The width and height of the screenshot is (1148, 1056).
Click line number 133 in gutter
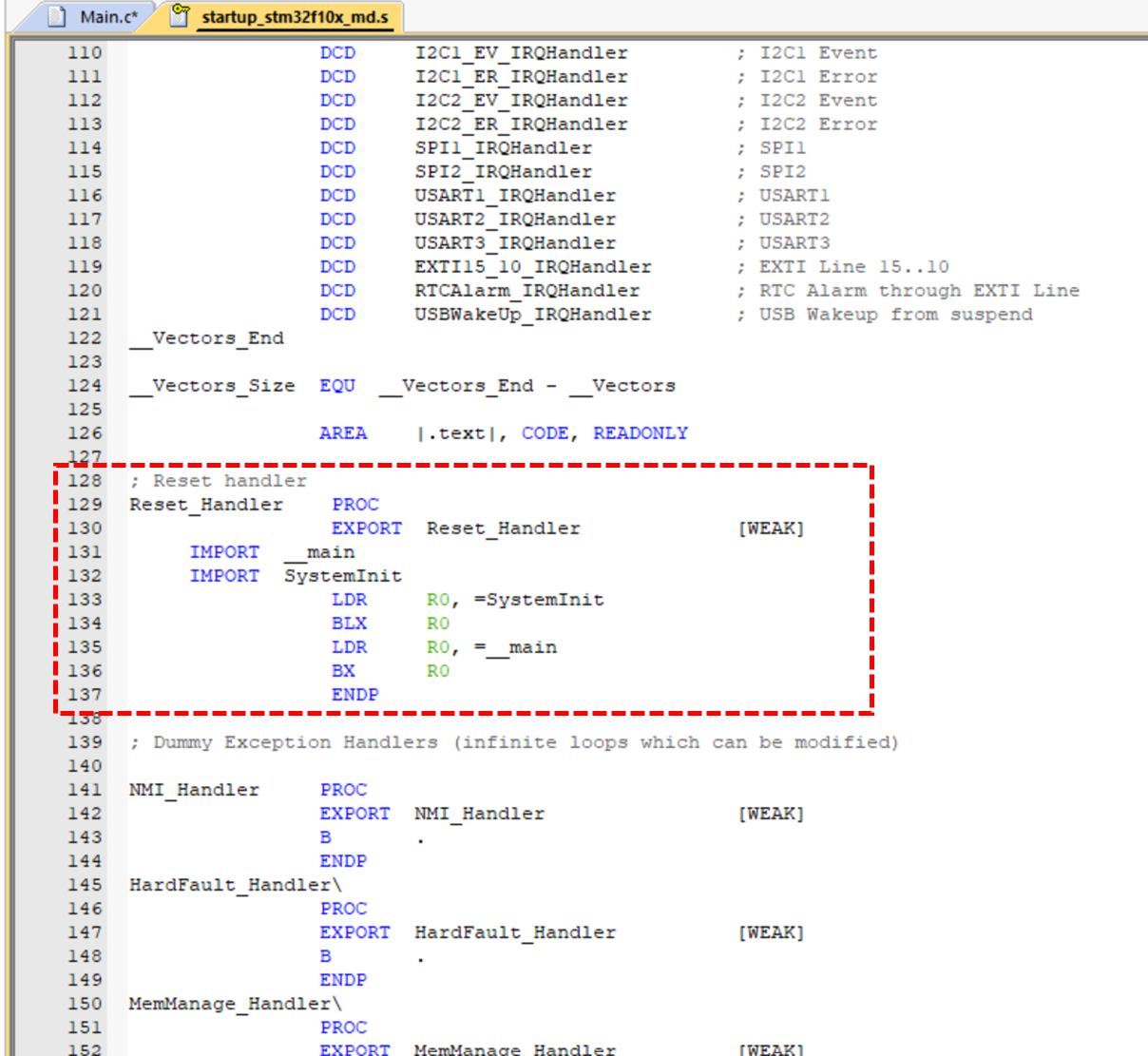pyautogui.click(x=85, y=600)
